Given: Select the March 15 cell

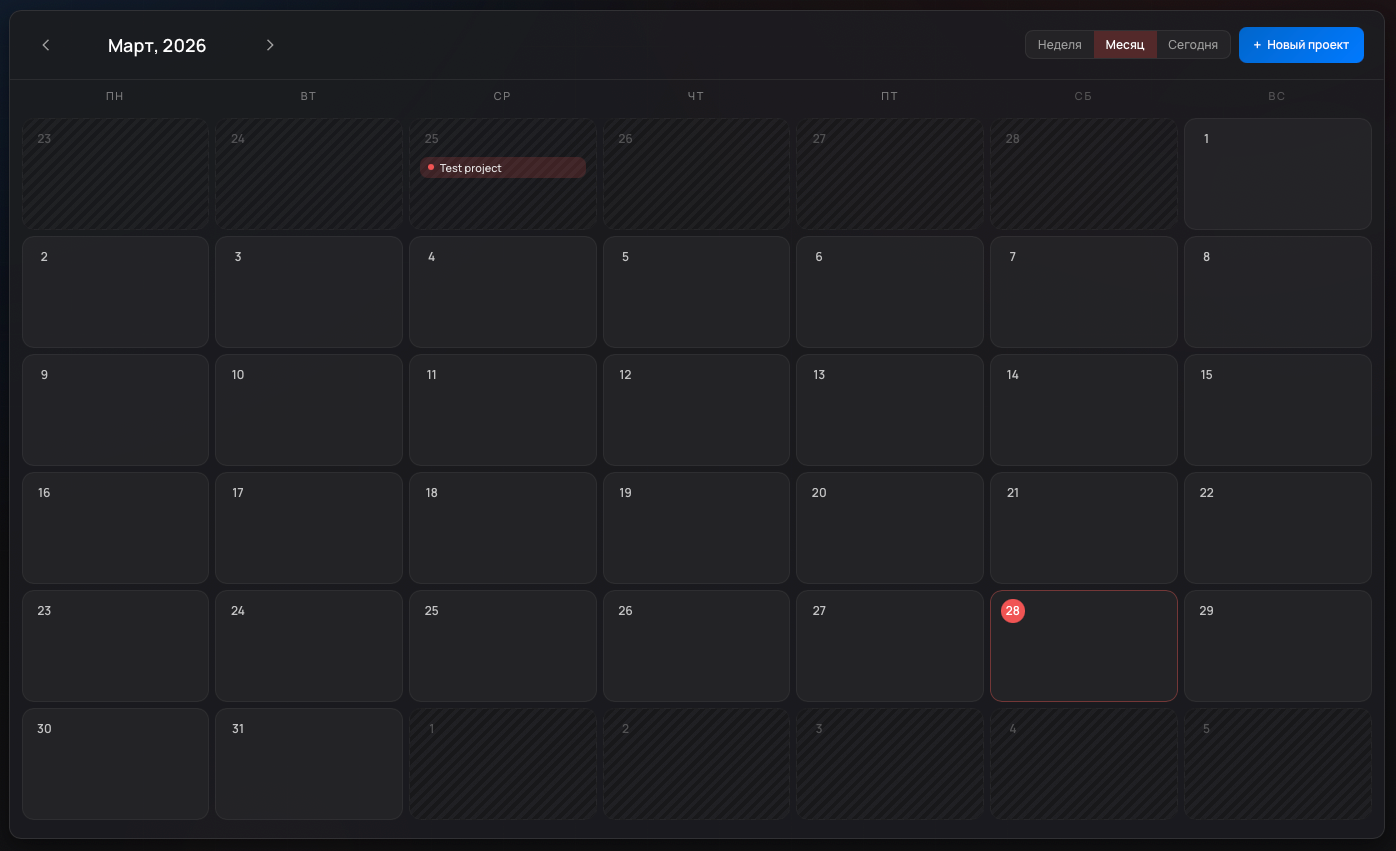Looking at the screenshot, I should point(1277,410).
